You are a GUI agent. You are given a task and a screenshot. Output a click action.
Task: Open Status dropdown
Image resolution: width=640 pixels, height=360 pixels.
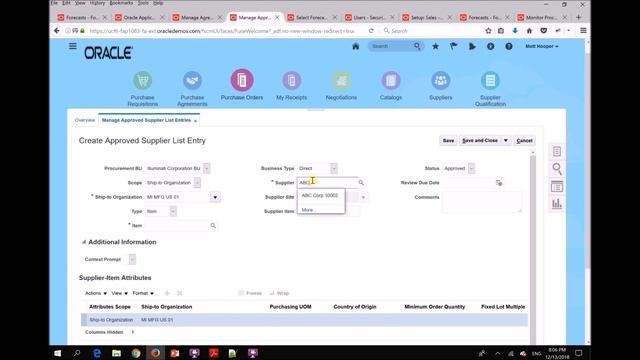click(471, 169)
